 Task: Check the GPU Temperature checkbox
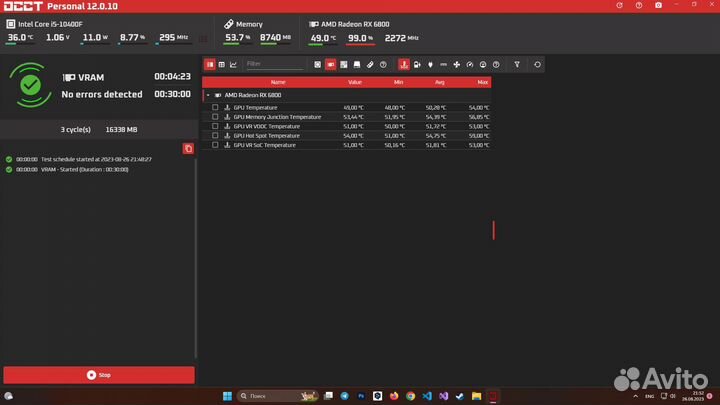coord(215,107)
